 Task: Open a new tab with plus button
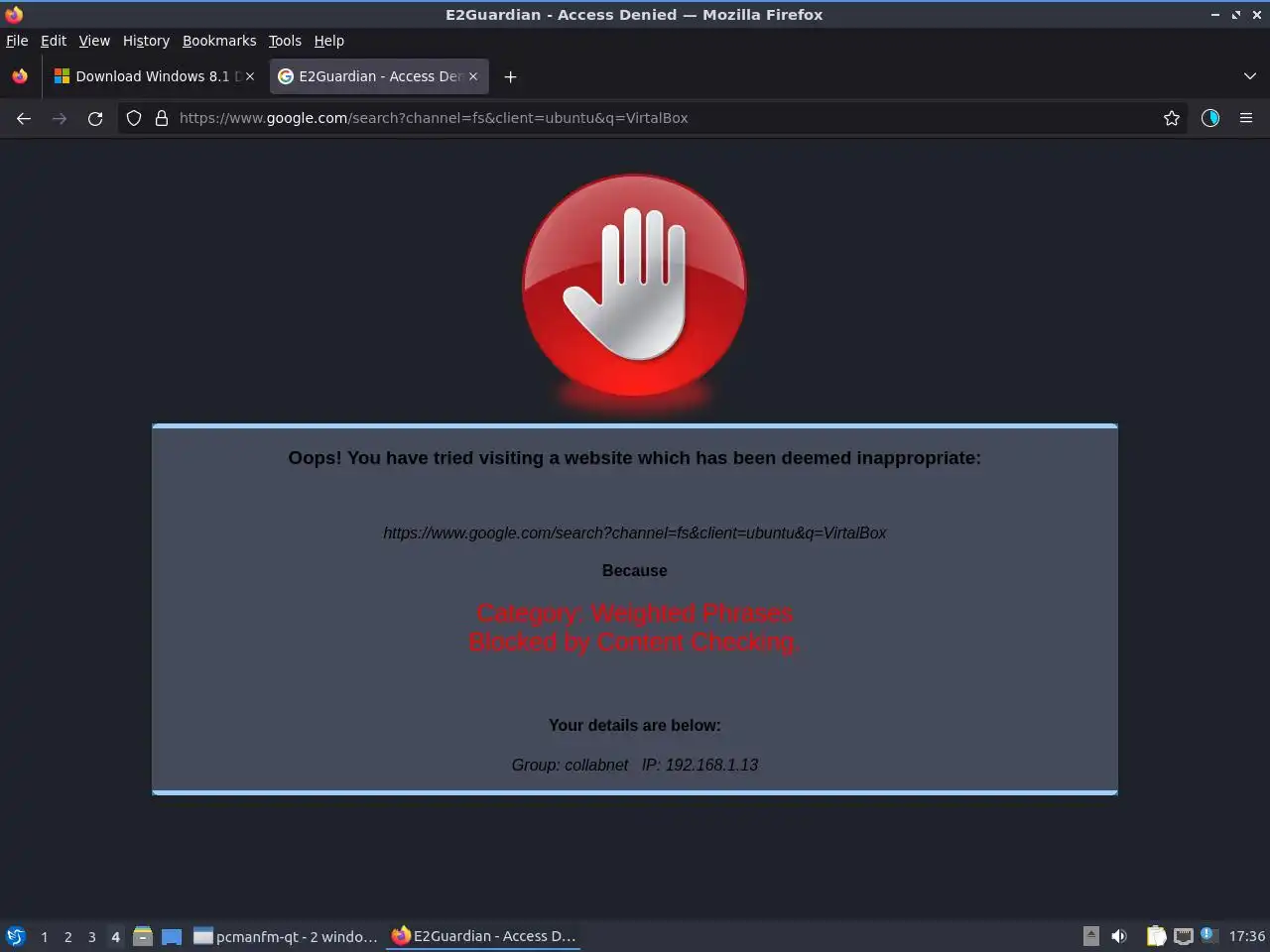coord(510,76)
